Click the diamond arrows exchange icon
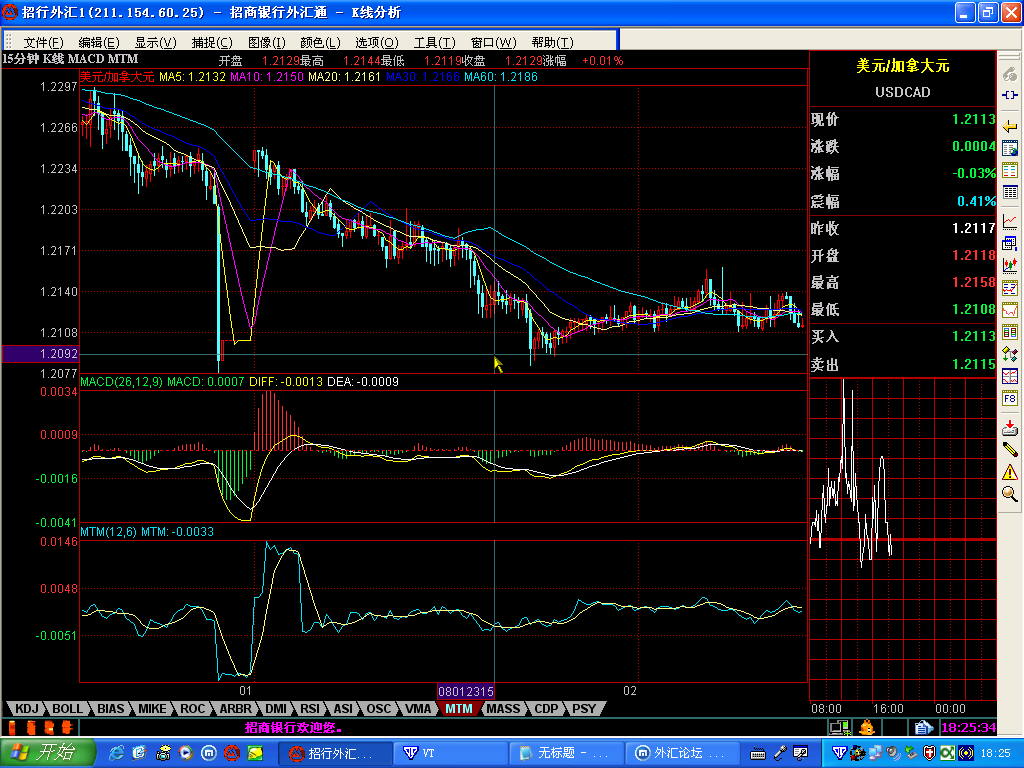 pos(1010,355)
